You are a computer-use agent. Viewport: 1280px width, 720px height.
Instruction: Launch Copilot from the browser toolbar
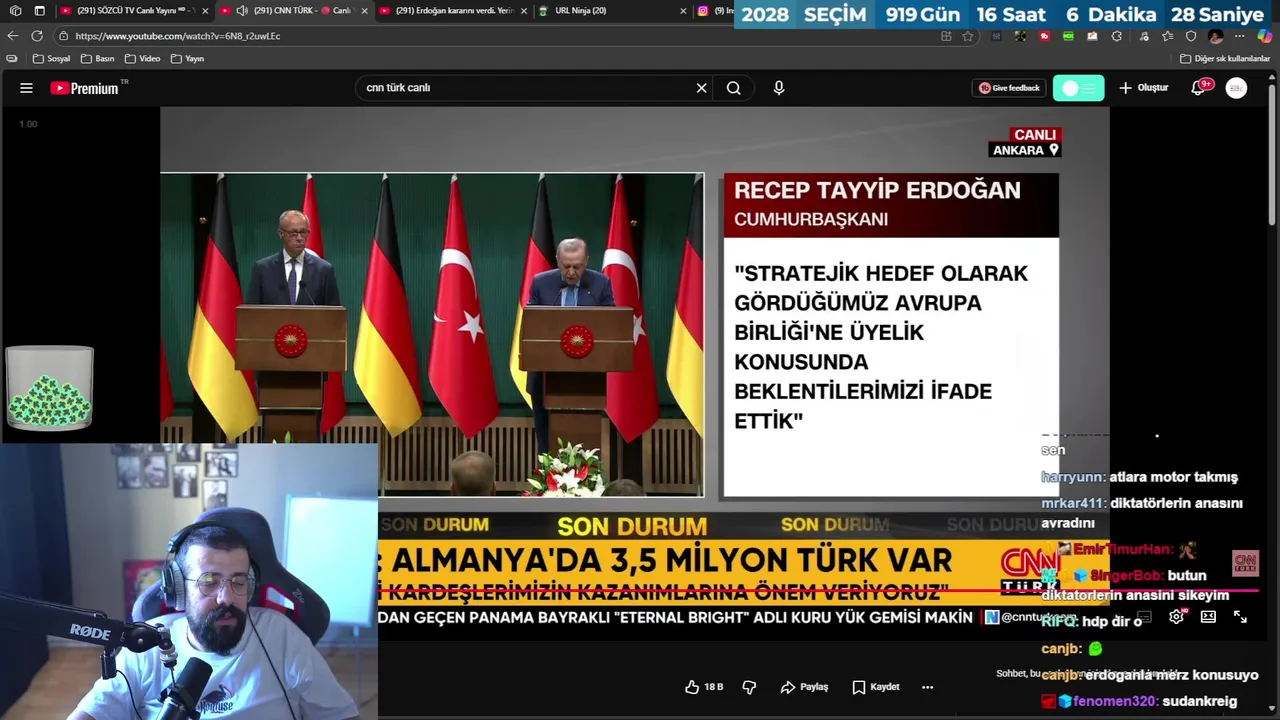1265,36
